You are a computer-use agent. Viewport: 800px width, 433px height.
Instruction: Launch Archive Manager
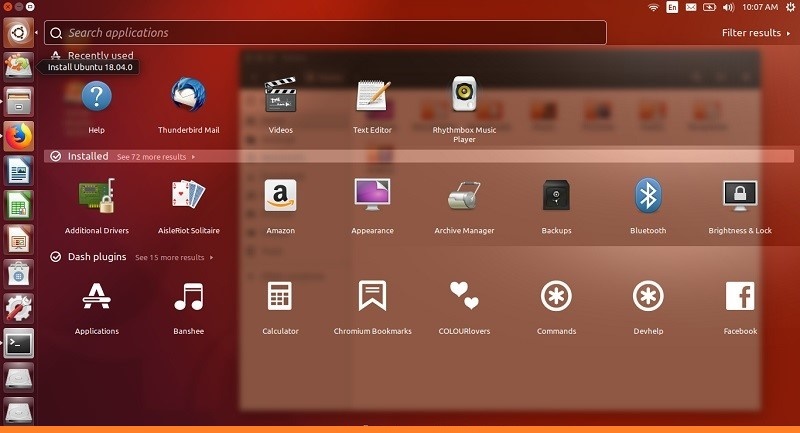(x=464, y=196)
